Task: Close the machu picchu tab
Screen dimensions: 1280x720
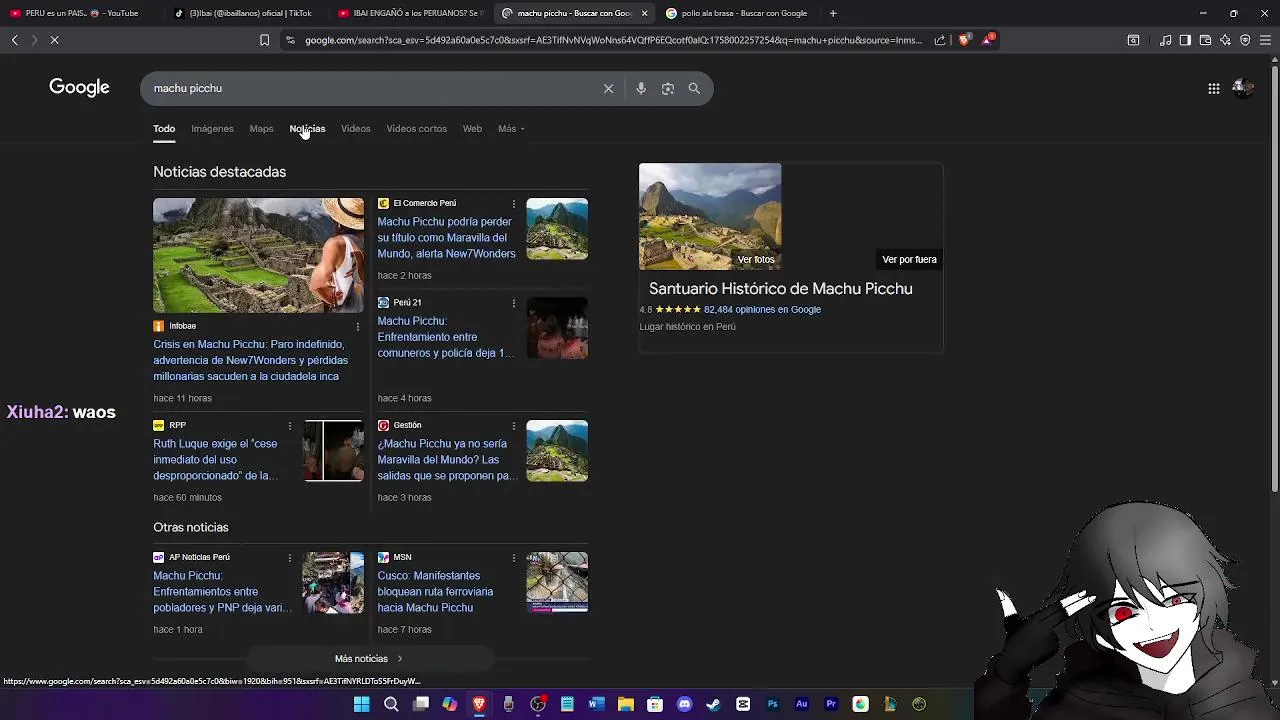Action: pos(644,13)
